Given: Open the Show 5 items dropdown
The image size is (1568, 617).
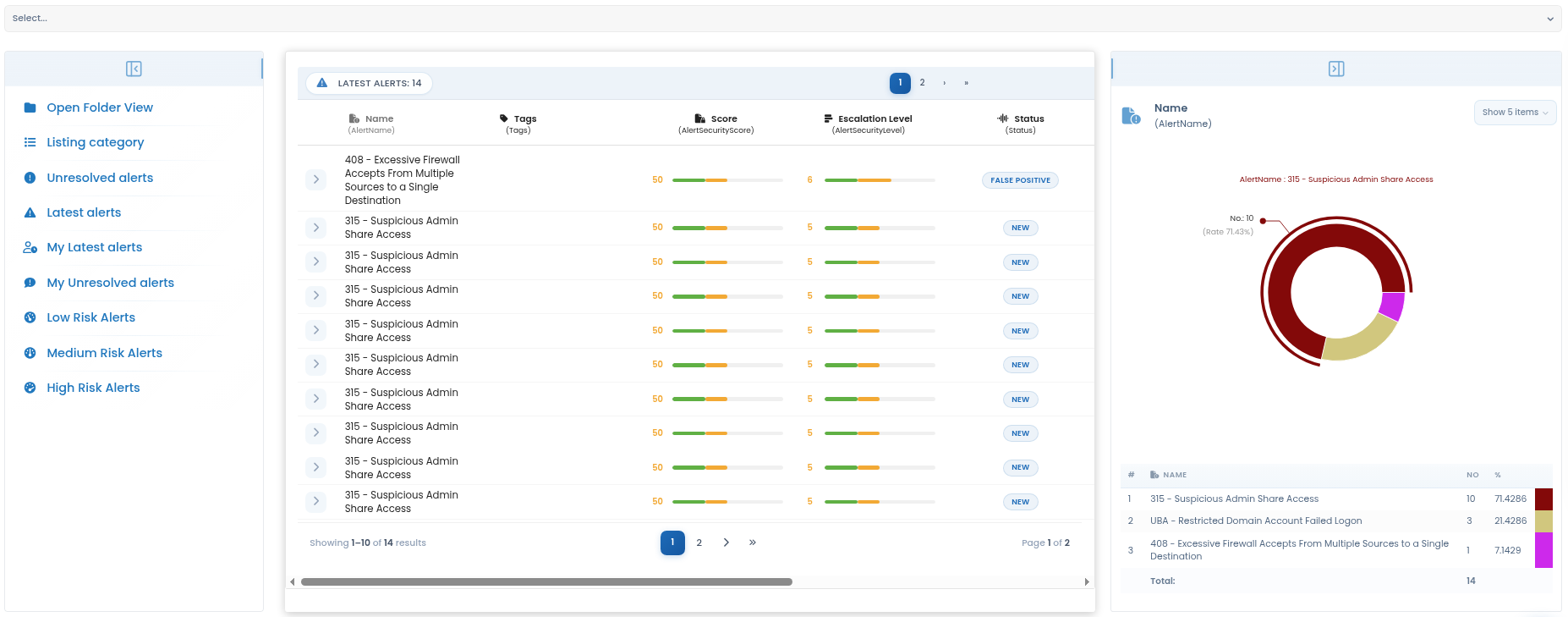Looking at the screenshot, I should click(1515, 113).
